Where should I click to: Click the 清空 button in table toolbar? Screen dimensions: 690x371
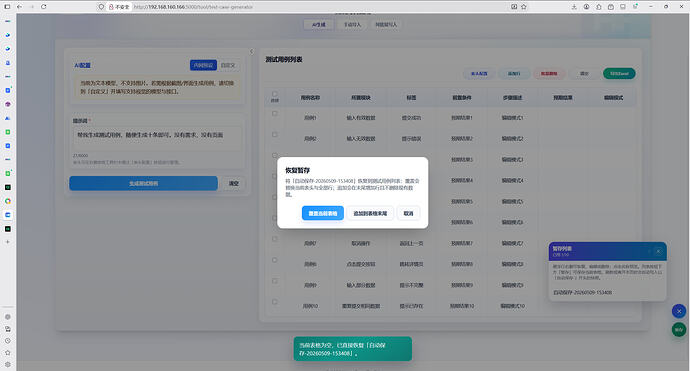tap(584, 73)
